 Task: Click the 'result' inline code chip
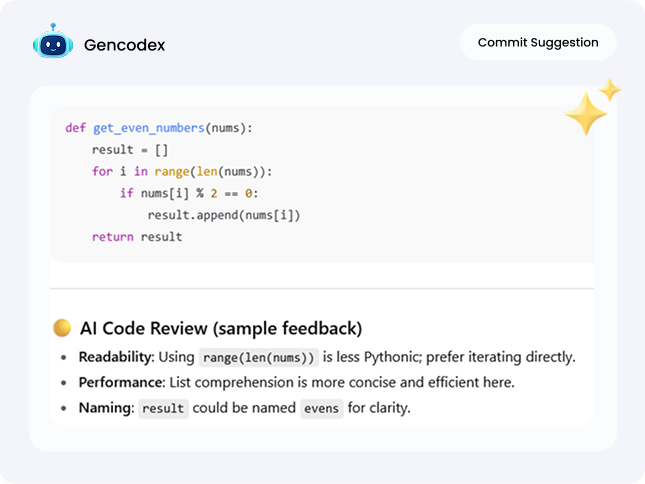click(x=162, y=408)
